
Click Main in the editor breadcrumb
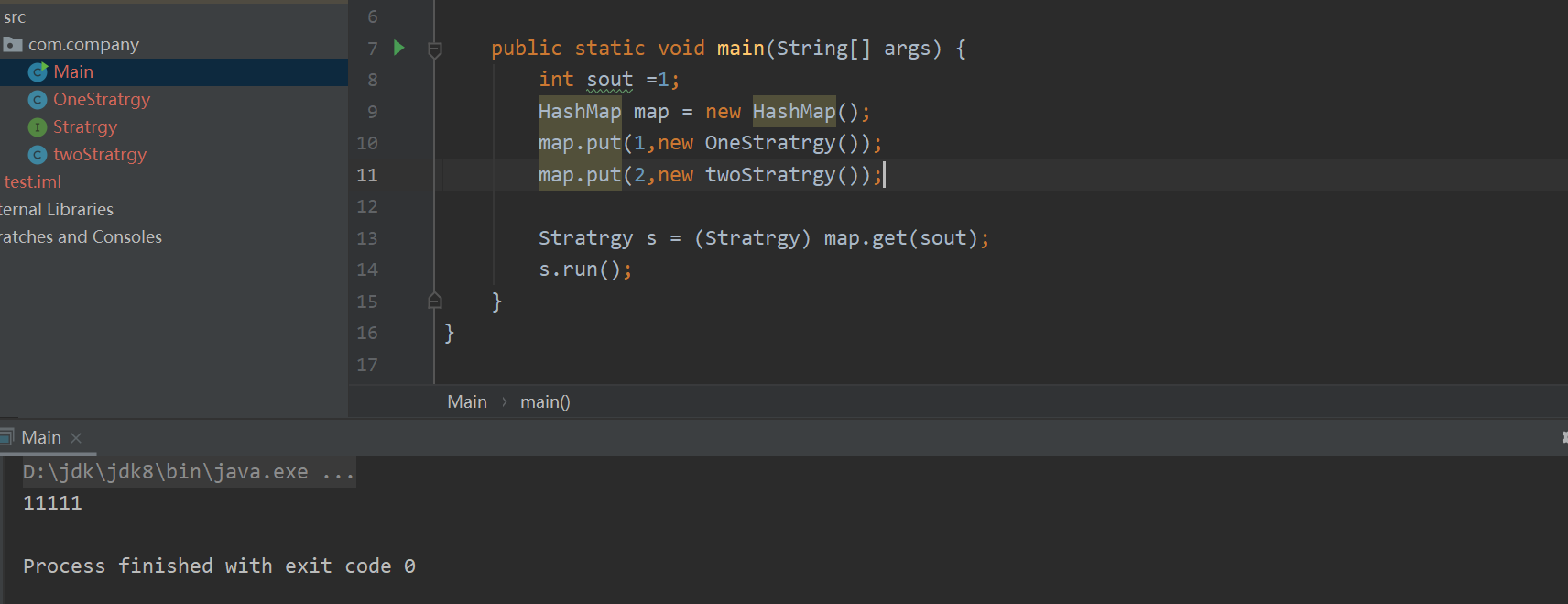click(x=467, y=401)
